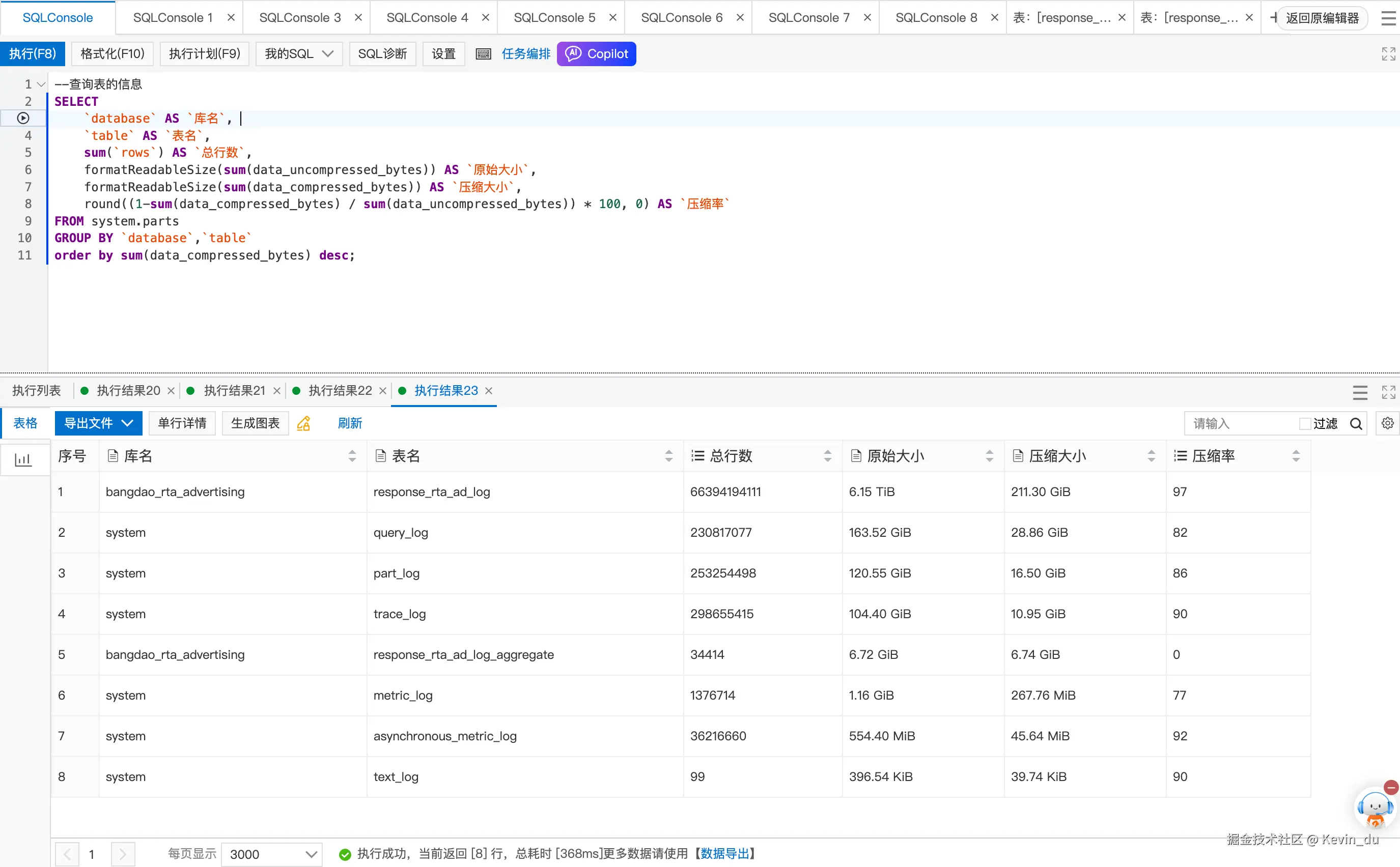Collapse the code fold arrow at line 1
The width and height of the screenshot is (1400, 867).
point(41,84)
